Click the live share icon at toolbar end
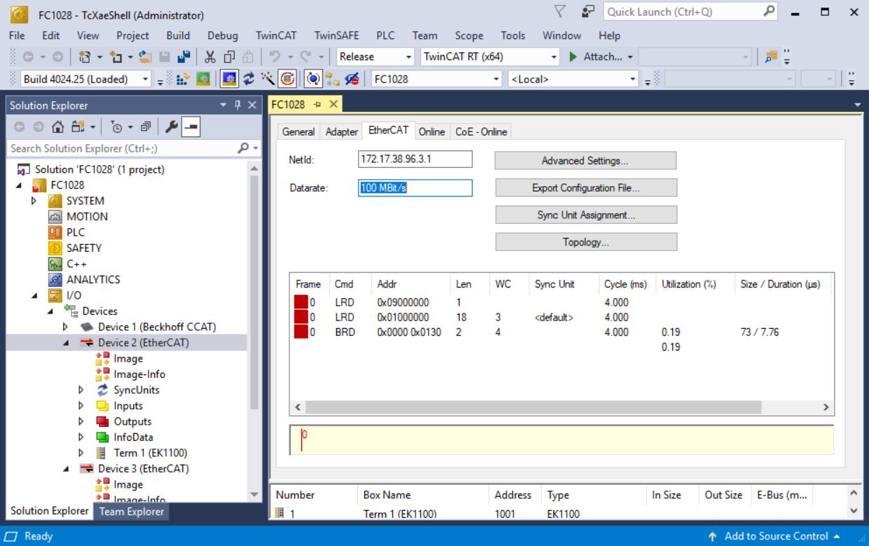This screenshot has height=546, width=869. [x=771, y=57]
